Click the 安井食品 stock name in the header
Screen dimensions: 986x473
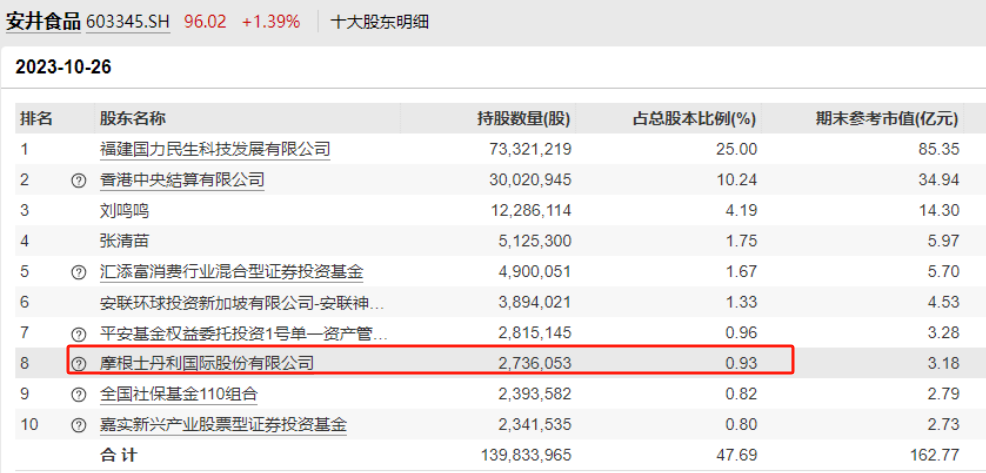(x=43, y=21)
